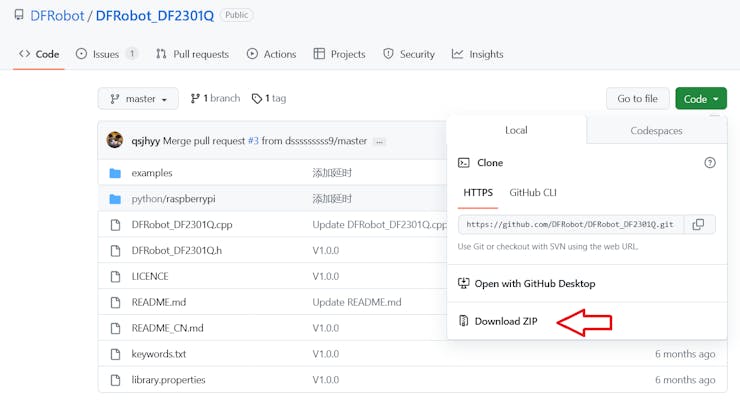Click the examples folder icon
The height and width of the screenshot is (403, 740).
[115, 173]
